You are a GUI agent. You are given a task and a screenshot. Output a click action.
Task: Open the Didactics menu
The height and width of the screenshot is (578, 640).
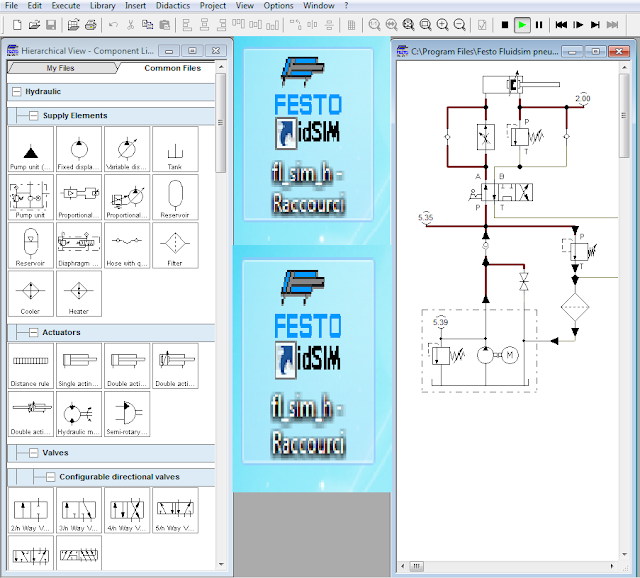(173, 6)
